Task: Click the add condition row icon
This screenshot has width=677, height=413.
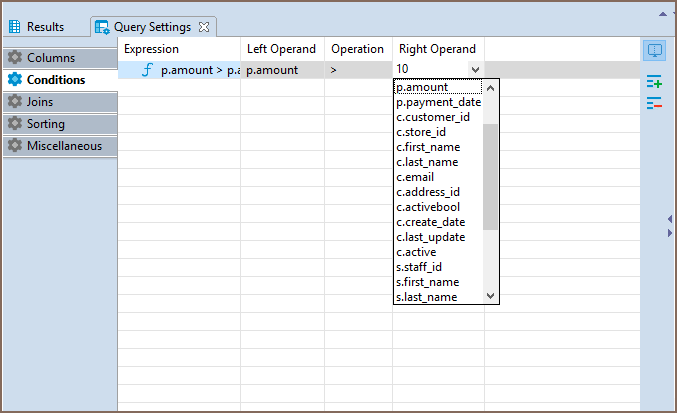Action: (x=655, y=83)
